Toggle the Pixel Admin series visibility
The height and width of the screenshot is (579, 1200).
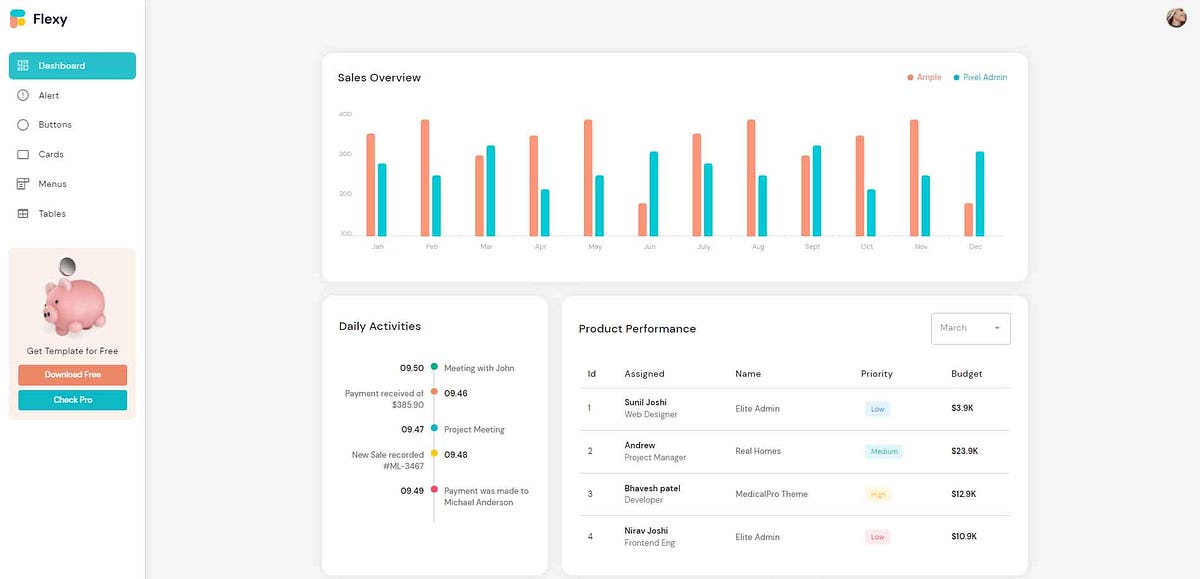(979, 77)
